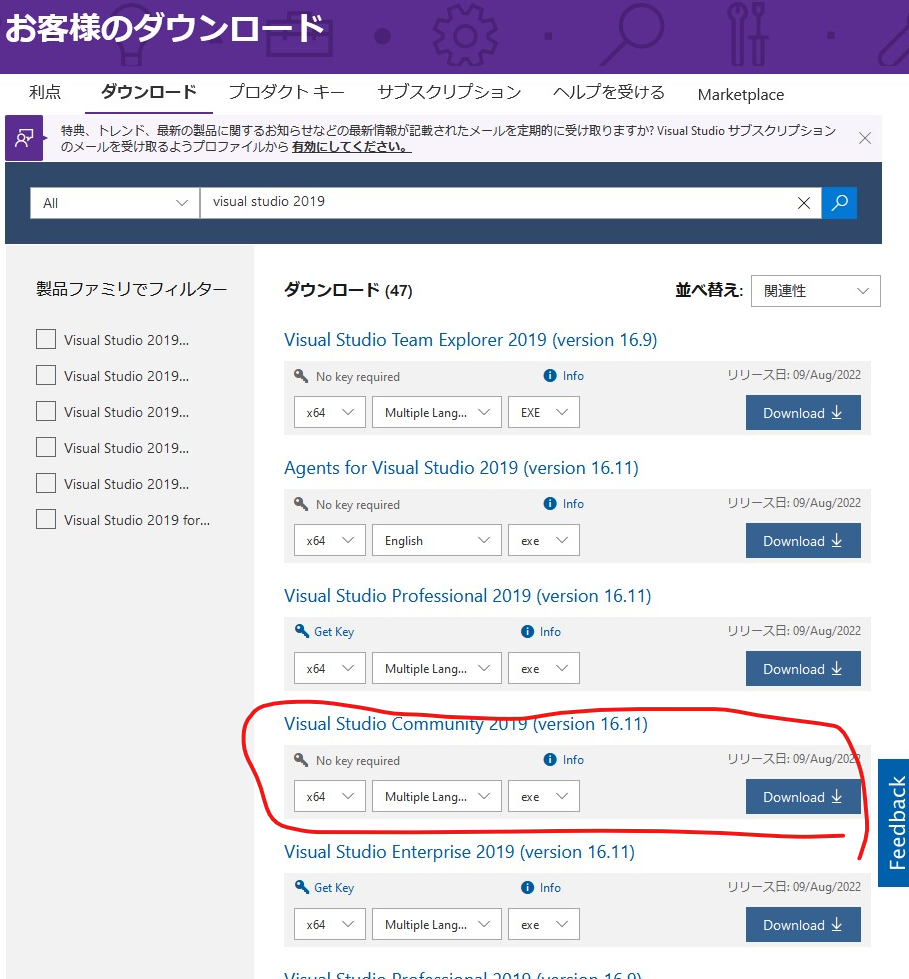
Task: Select the ダウンロード tab
Action: (149, 92)
